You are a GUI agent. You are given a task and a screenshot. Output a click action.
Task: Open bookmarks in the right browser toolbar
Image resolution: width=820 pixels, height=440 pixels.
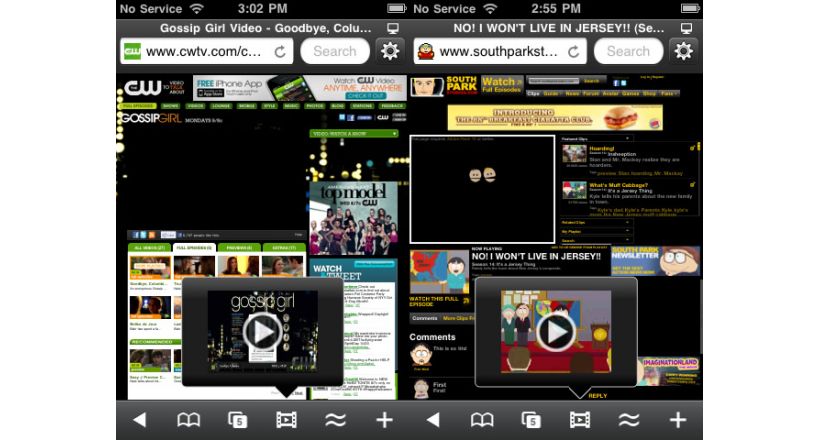point(482,420)
